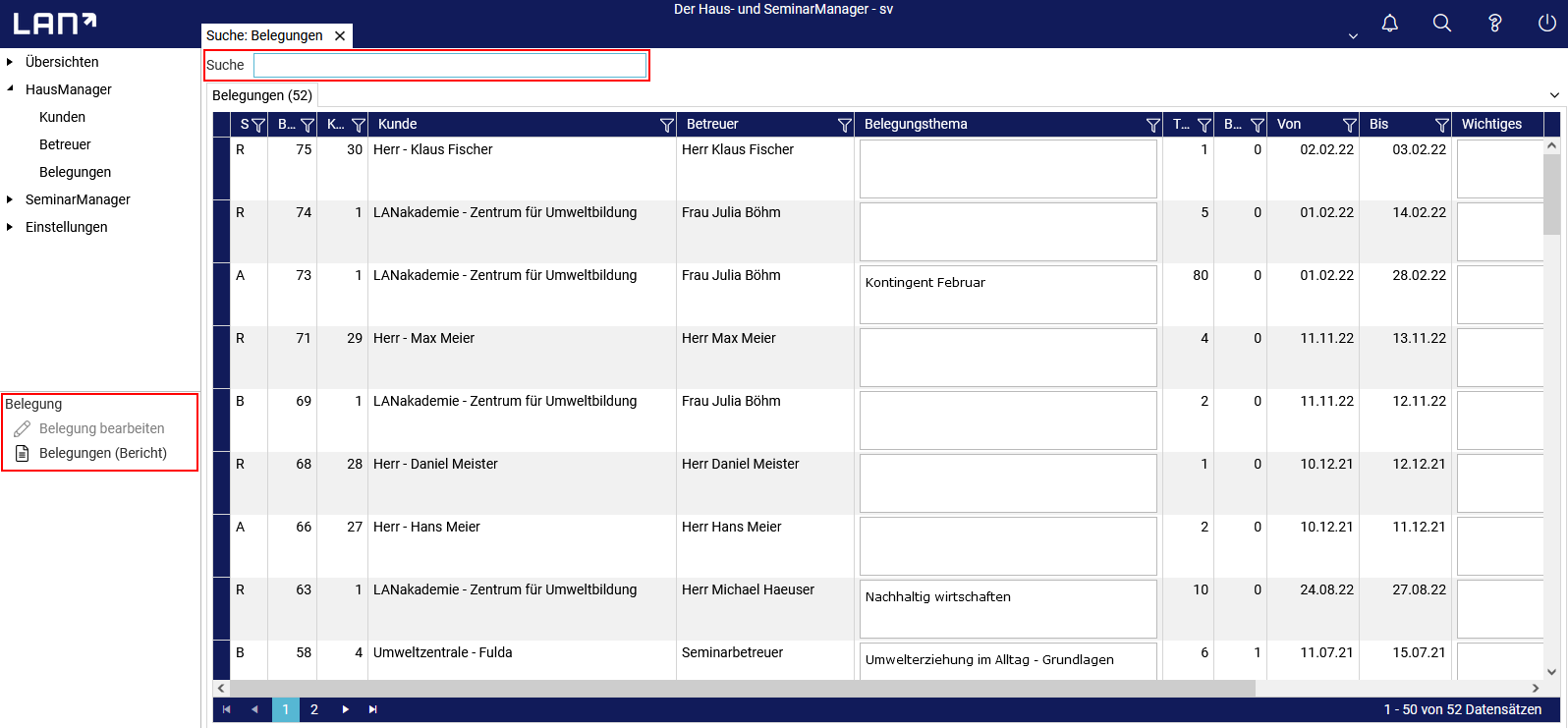Expand the SeminarManager tree node

10,199
